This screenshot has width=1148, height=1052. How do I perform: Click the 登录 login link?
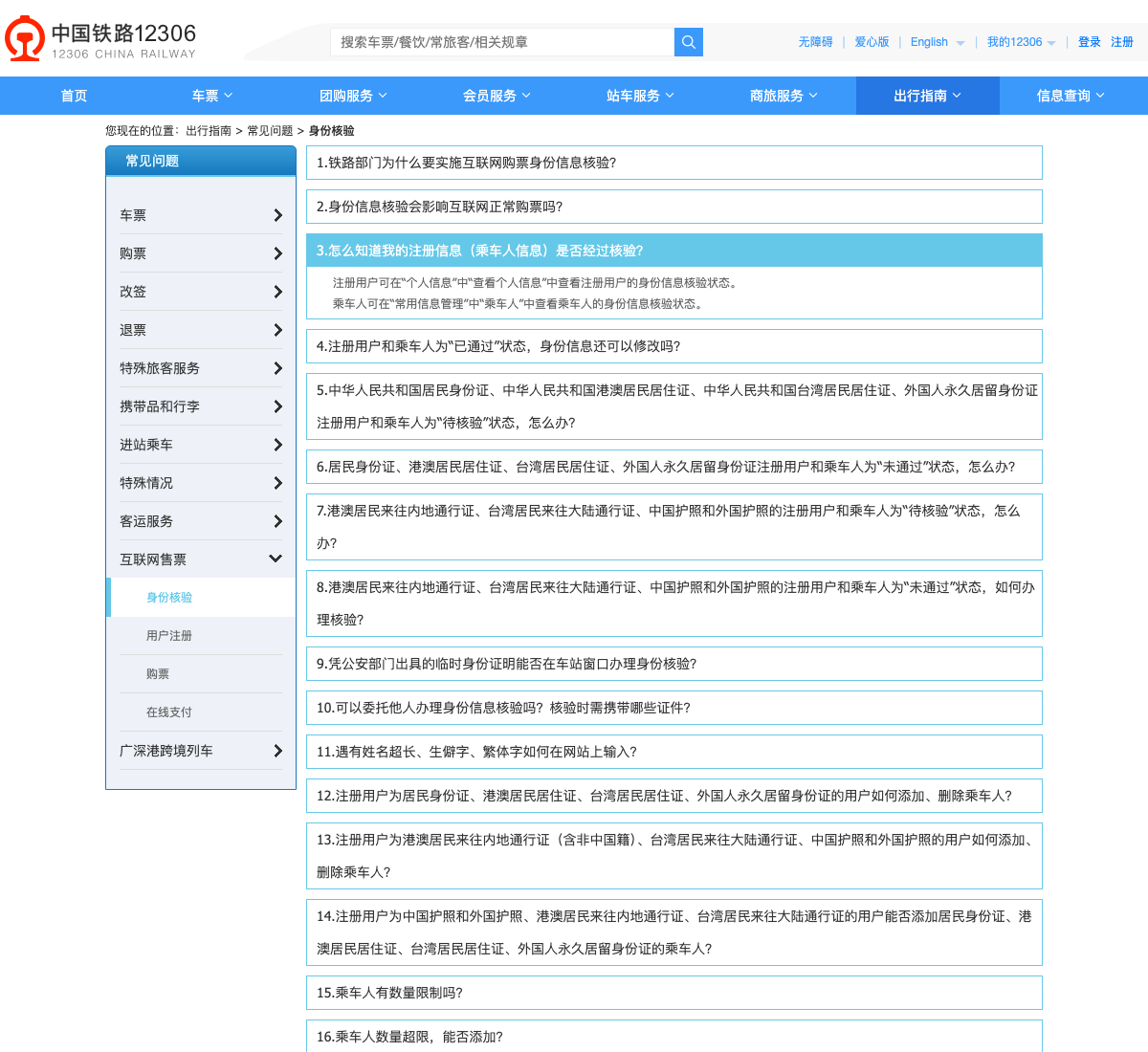1089,42
